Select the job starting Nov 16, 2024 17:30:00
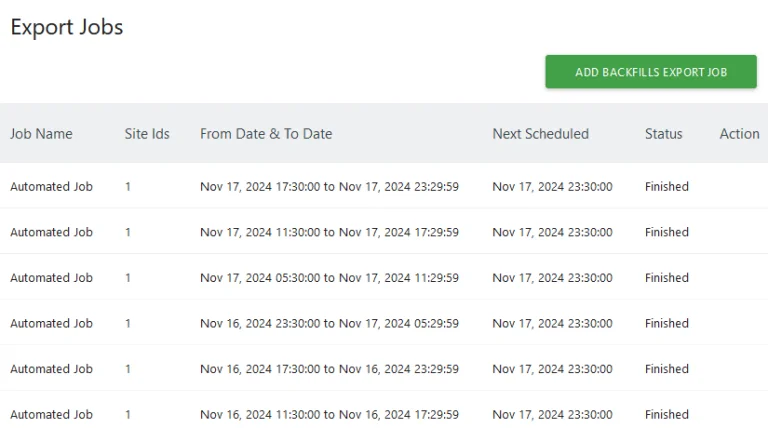The width and height of the screenshot is (768, 428). tap(384, 369)
